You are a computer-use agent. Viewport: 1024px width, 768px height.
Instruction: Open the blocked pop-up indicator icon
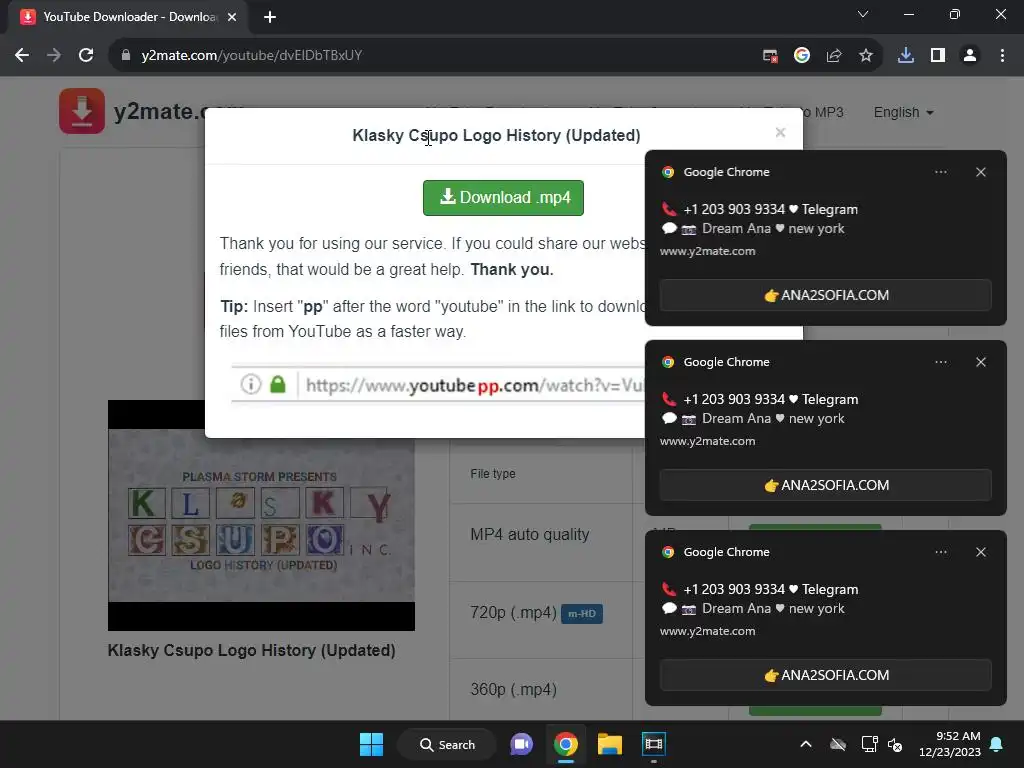pos(770,56)
